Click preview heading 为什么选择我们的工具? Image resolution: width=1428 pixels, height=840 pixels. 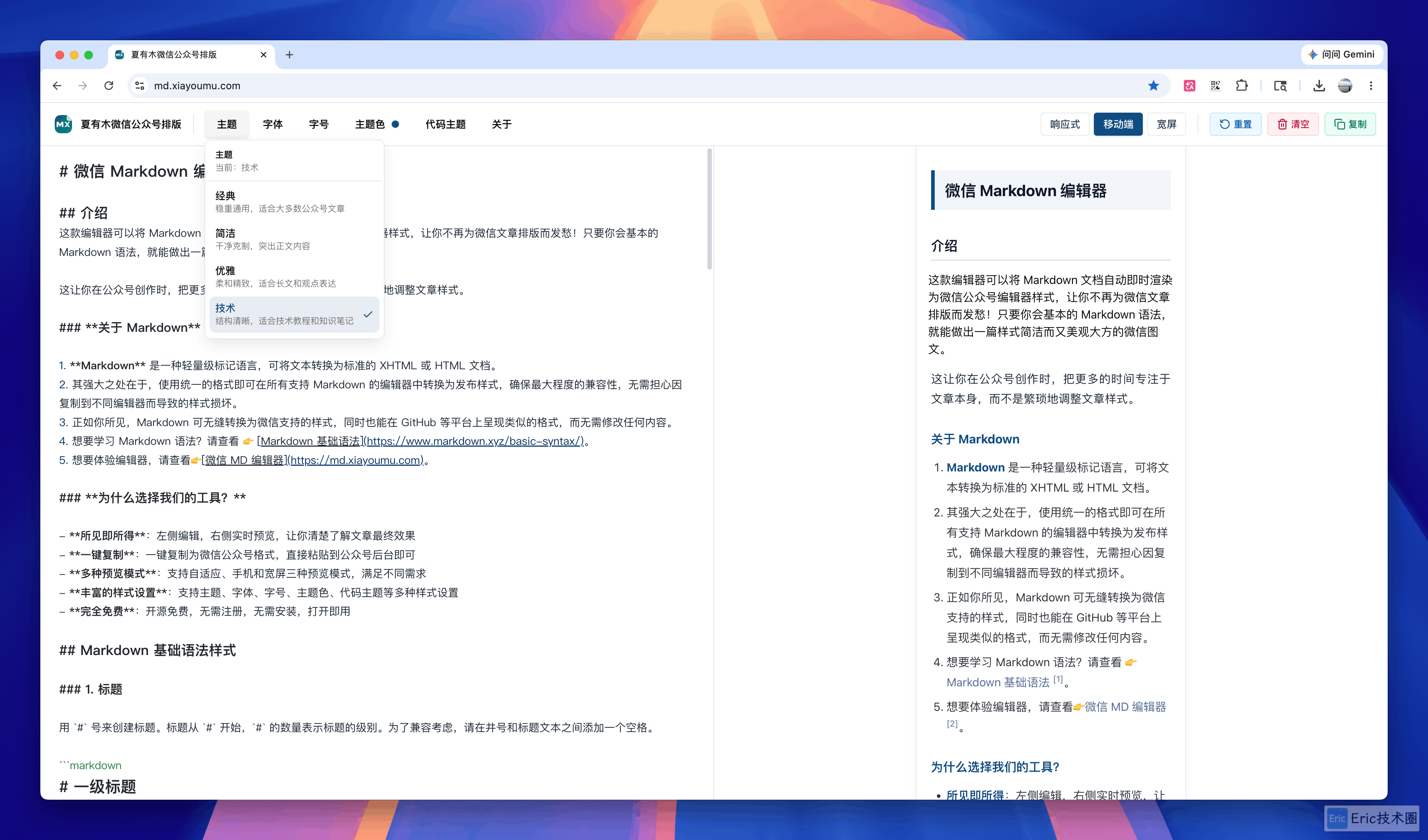tap(995, 767)
